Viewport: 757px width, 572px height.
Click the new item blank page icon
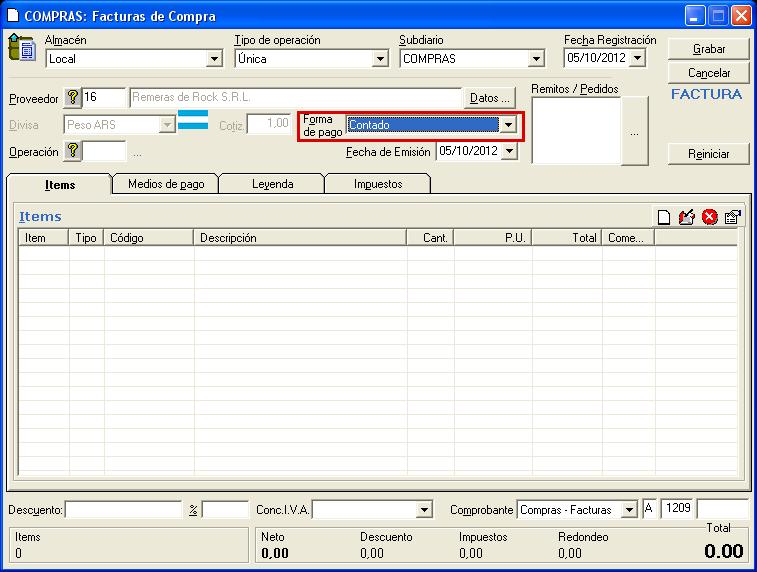click(x=663, y=217)
